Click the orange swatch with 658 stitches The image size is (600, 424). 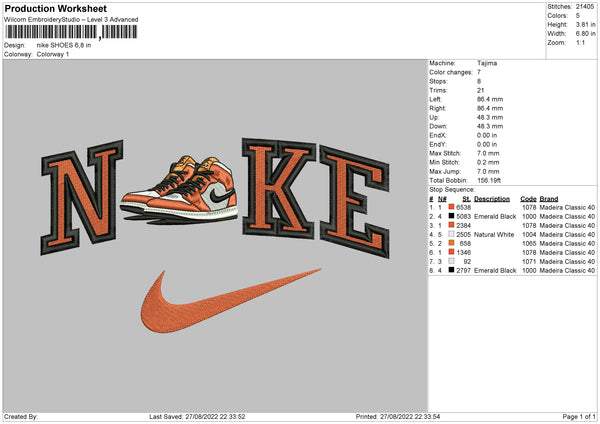(x=451, y=243)
